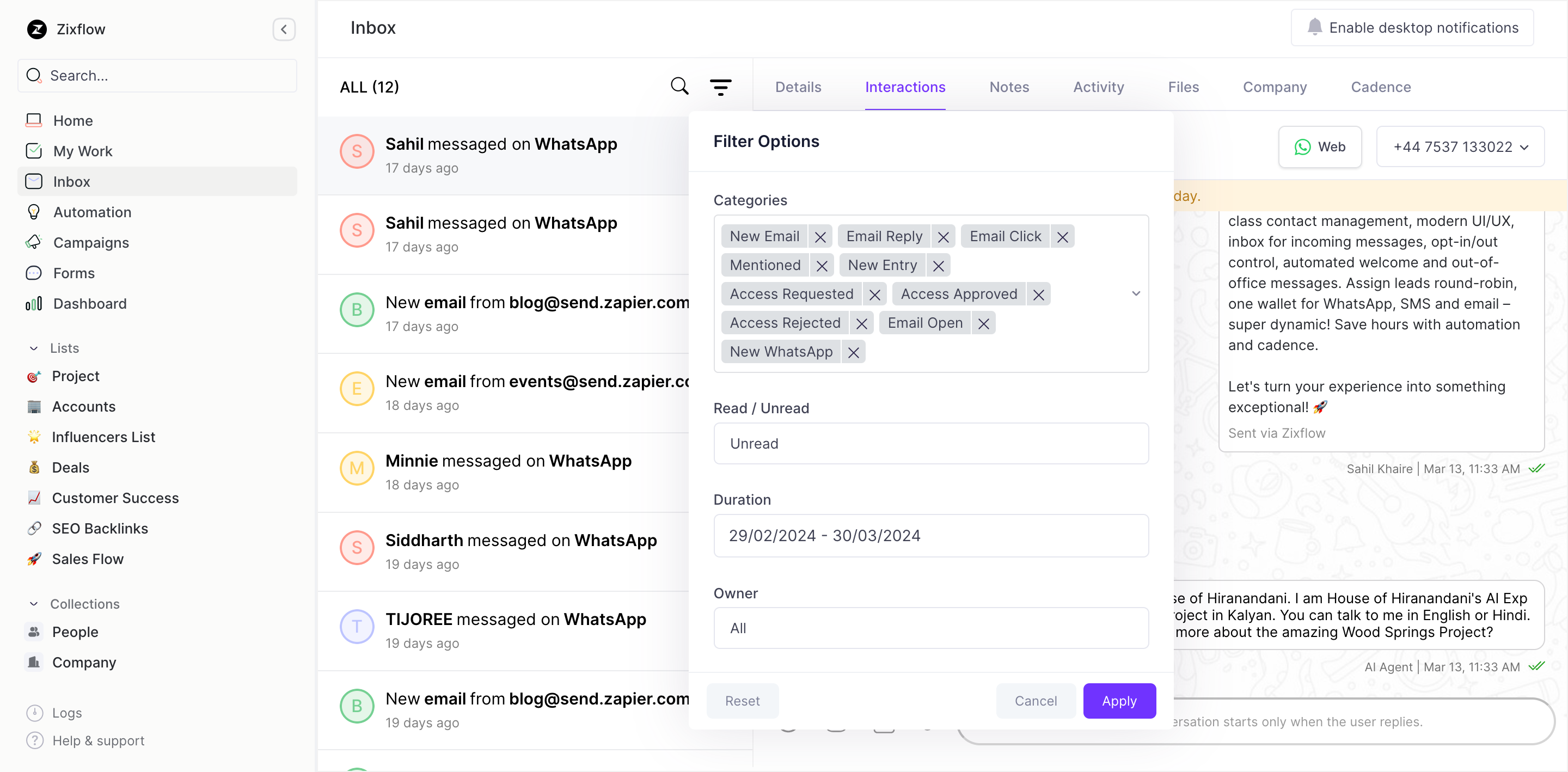The width and height of the screenshot is (1568, 772).
Task: Switch to the Cadence tab
Action: click(x=1381, y=87)
